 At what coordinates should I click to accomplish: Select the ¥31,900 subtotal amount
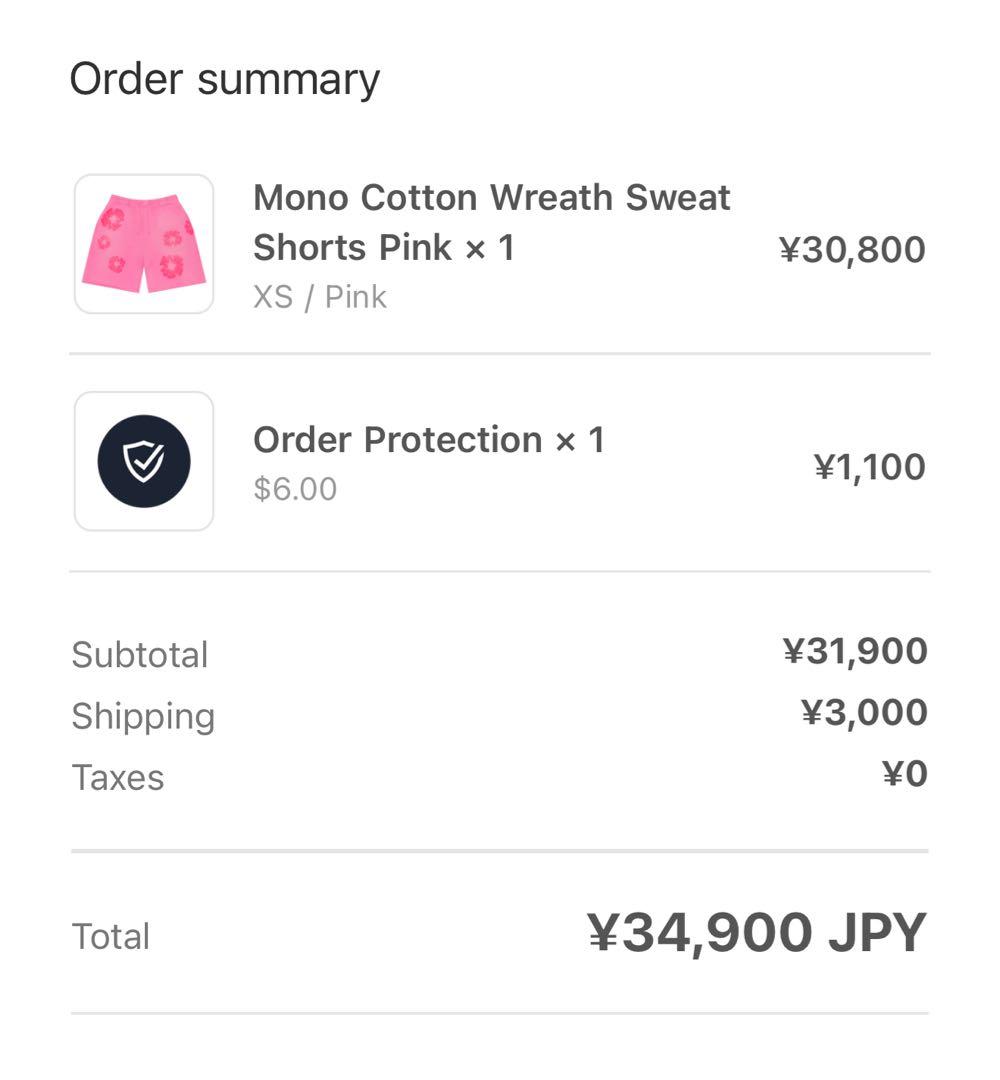[x=855, y=651]
